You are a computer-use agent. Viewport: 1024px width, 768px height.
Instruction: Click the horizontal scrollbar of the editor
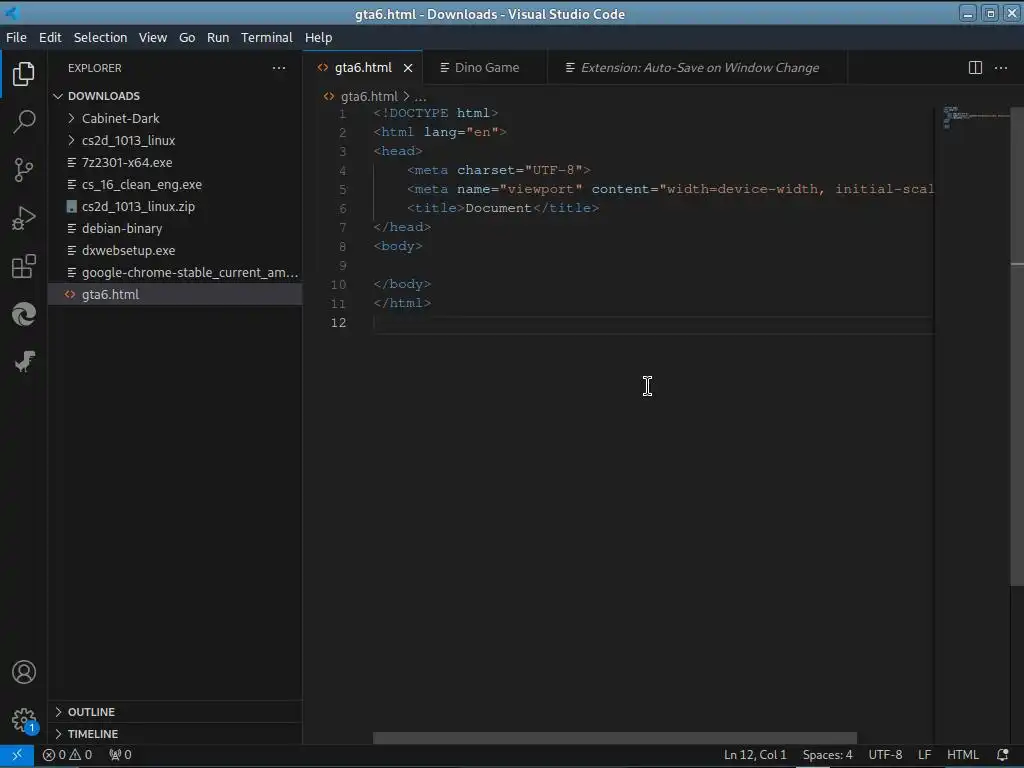coord(615,738)
